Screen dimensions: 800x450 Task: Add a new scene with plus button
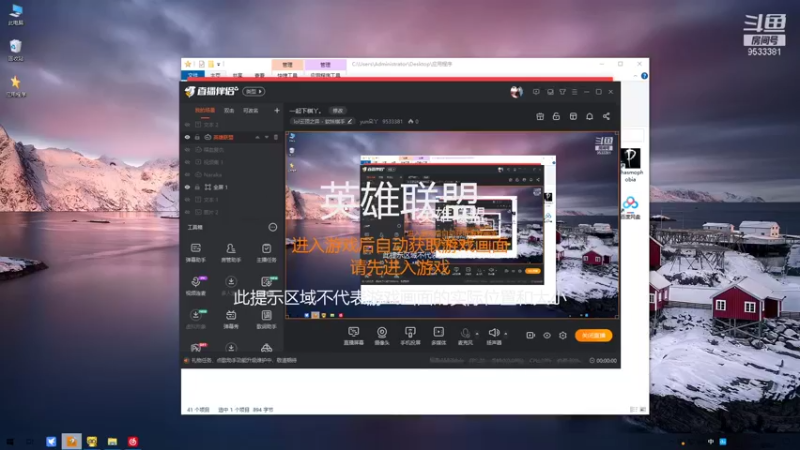[277, 110]
